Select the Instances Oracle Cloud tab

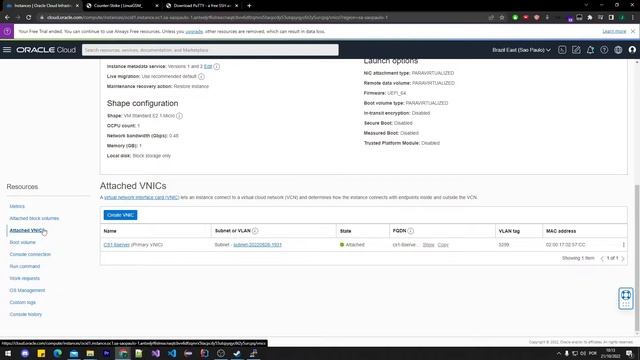point(42,6)
